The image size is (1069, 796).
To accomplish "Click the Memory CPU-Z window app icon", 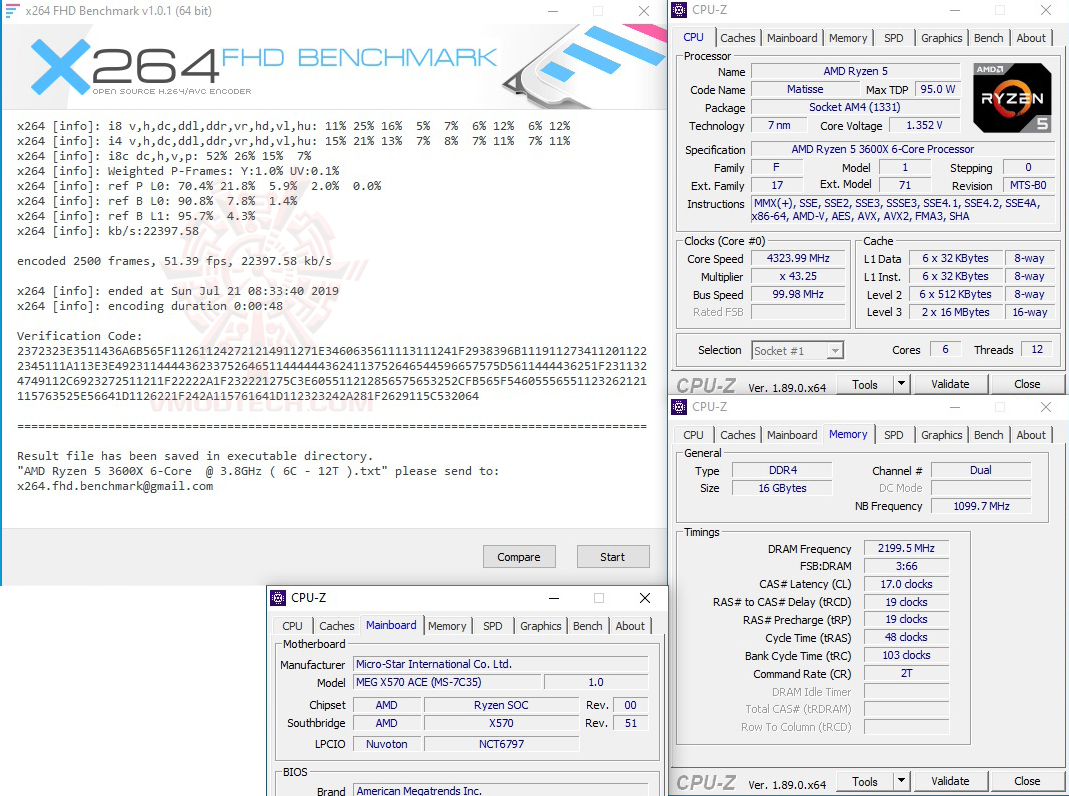I will [x=679, y=407].
